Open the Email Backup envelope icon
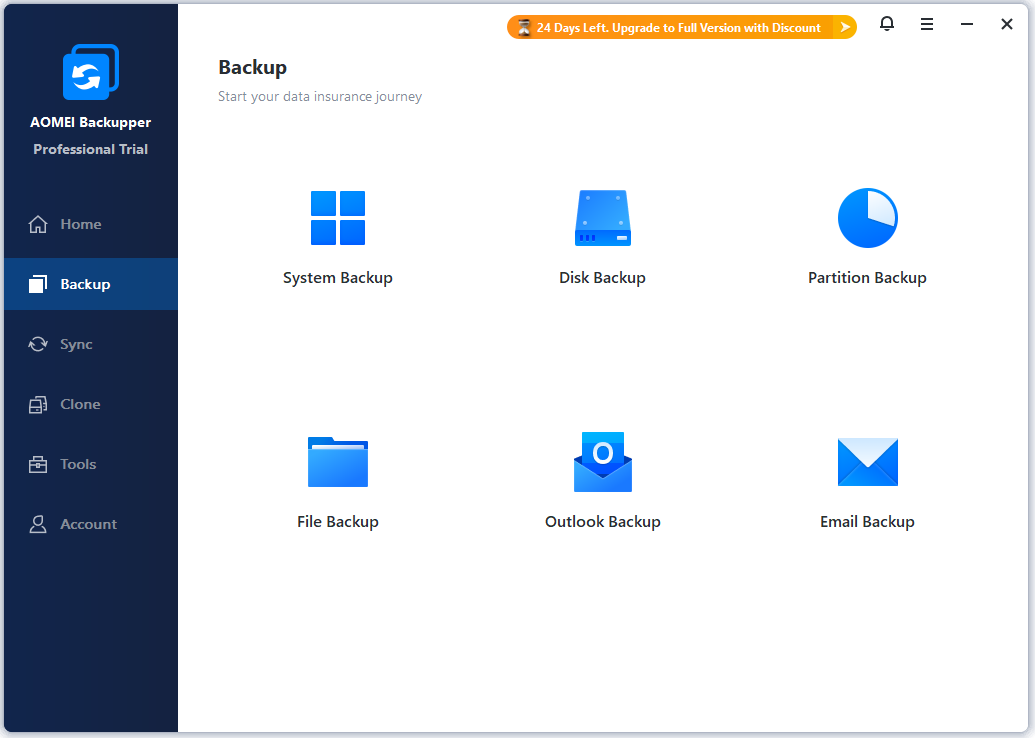Screen dimensions: 1035x738 pyautogui.click(x=867, y=462)
